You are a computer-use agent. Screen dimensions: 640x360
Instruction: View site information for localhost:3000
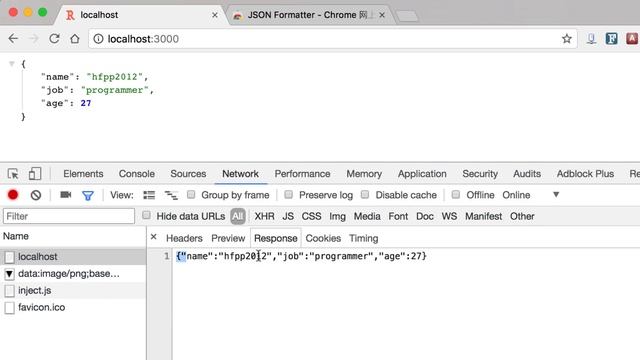click(x=98, y=39)
